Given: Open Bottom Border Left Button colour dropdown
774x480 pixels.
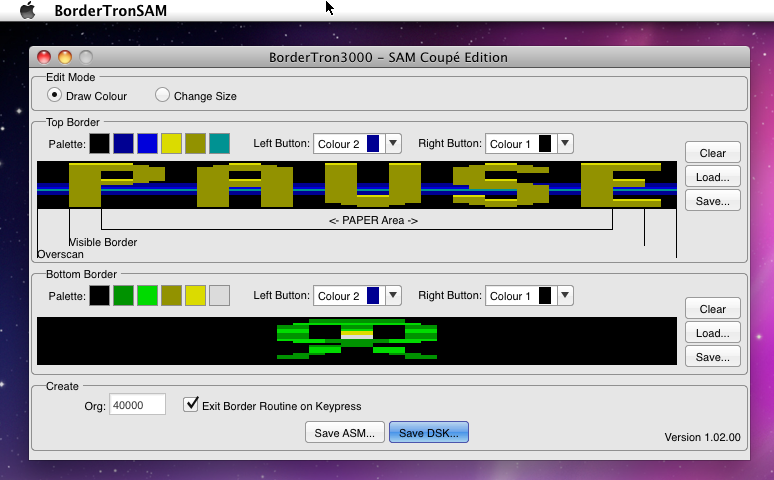Looking at the screenshot, I should 357,296.
